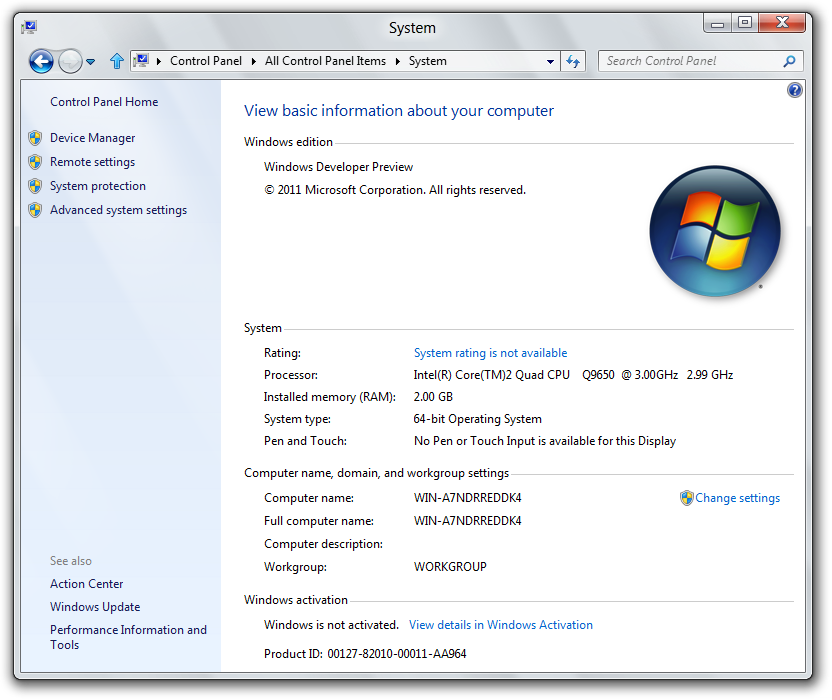Image resolution: width=832 pixels, height=700 pixels.
Task: Select the Control Panel breadcrumb item
Action: [x=206, y=61]
